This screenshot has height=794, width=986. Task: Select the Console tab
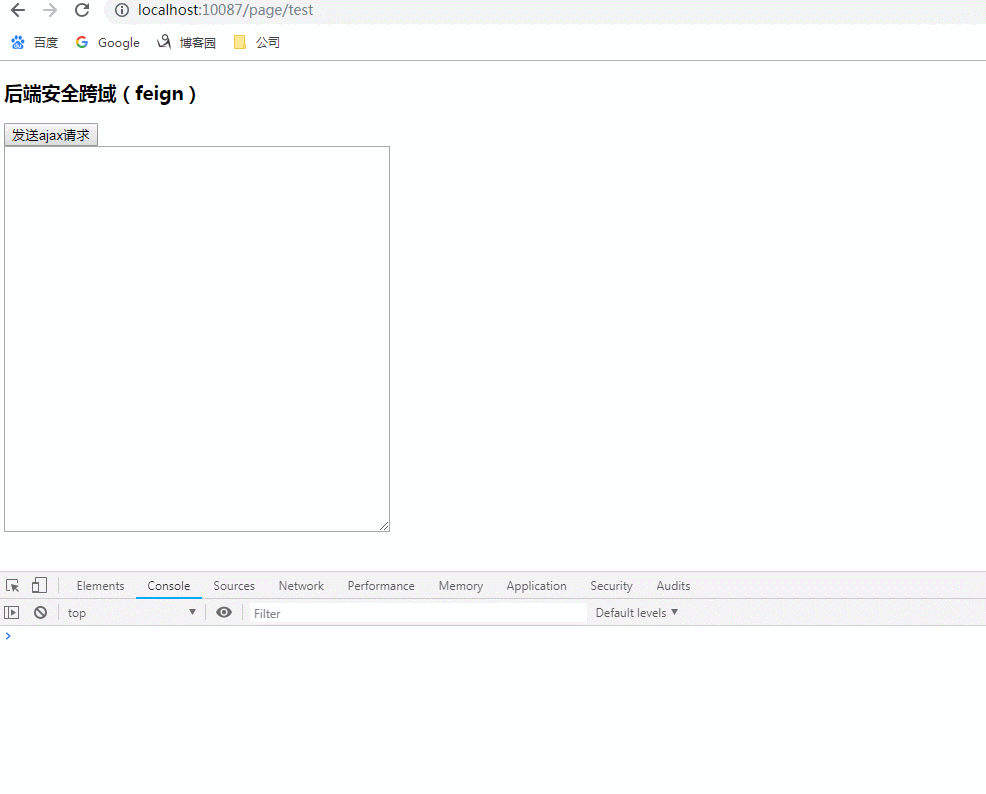tap(169, 585)
